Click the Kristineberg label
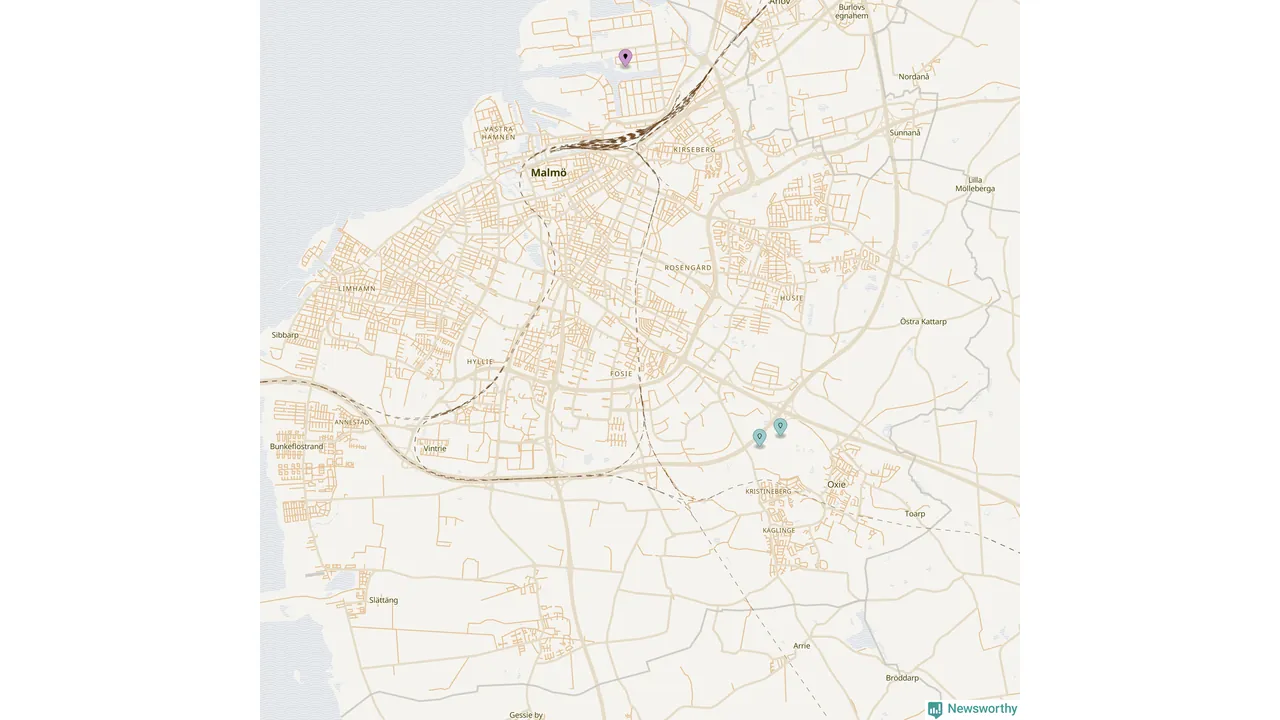 769,491
